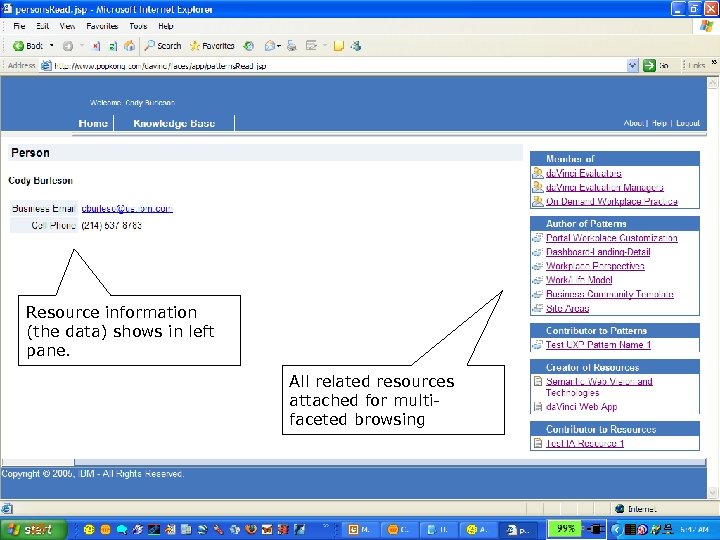Click the daVinci Web App resource entry
Image resolution: width=720 pixels, height=540 pixels.
581,407
